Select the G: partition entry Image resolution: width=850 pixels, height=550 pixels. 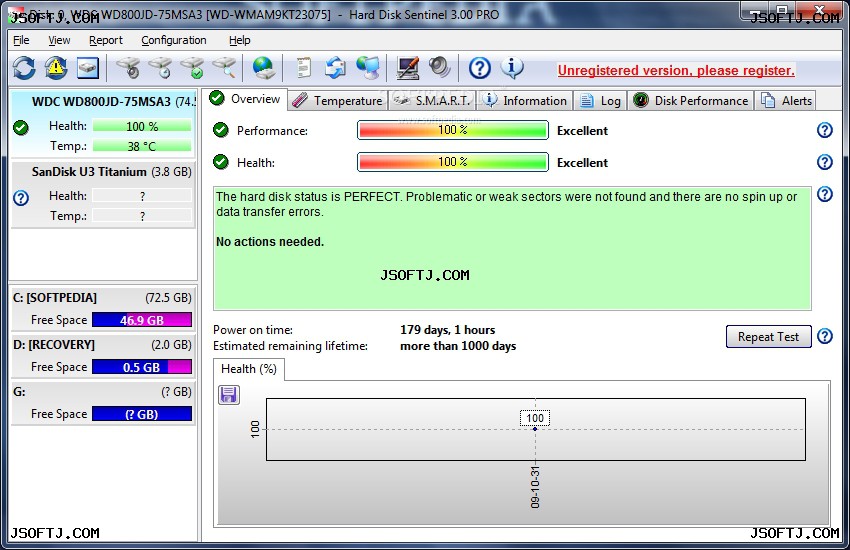[x=103, y=403]
